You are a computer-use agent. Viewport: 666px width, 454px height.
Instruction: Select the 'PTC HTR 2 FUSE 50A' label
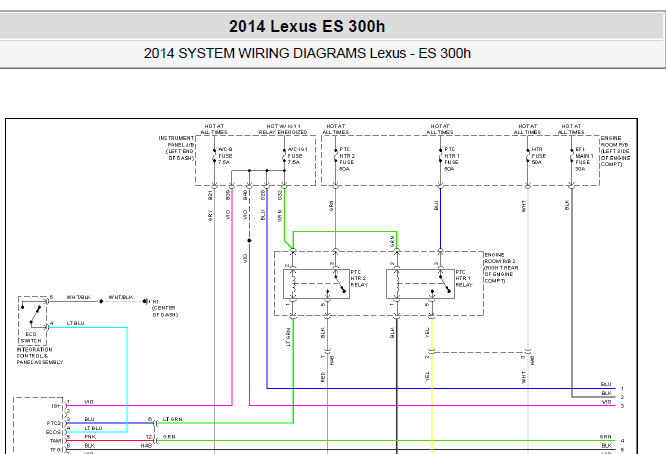[x=347, y=159]
